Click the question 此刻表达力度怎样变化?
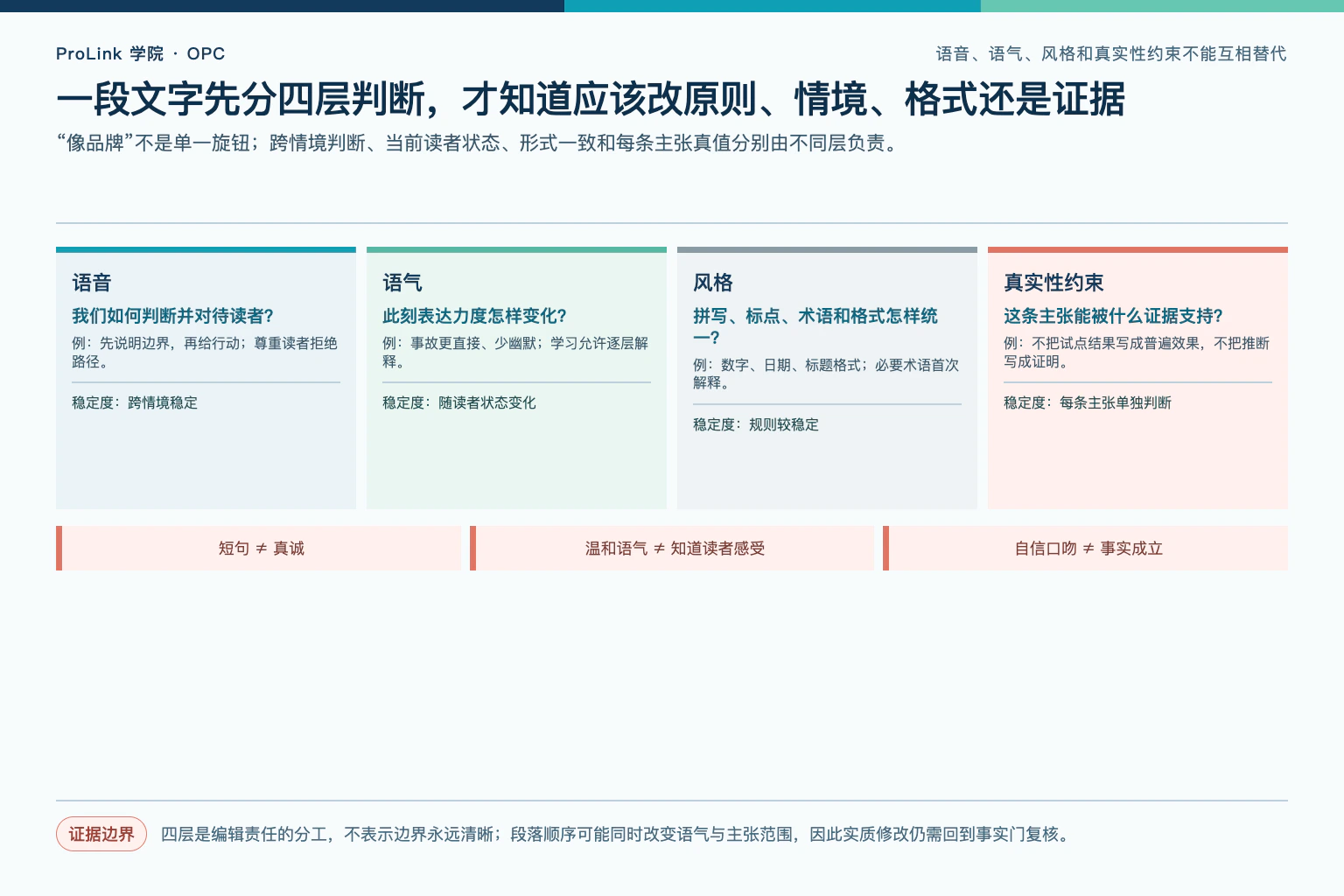This screenshot has width=1344, height=896. (x=475, y=316)
